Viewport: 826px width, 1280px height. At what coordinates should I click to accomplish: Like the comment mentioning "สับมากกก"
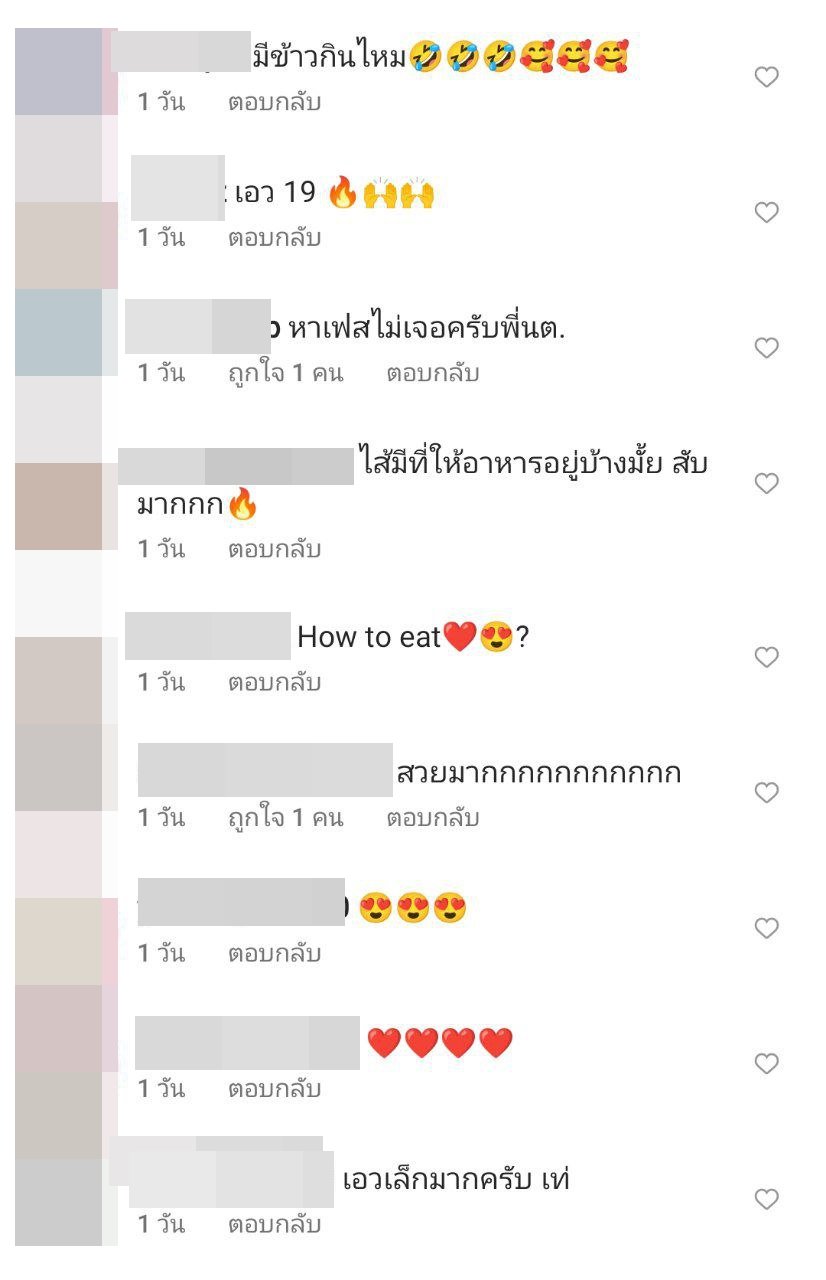click(766, 483)
